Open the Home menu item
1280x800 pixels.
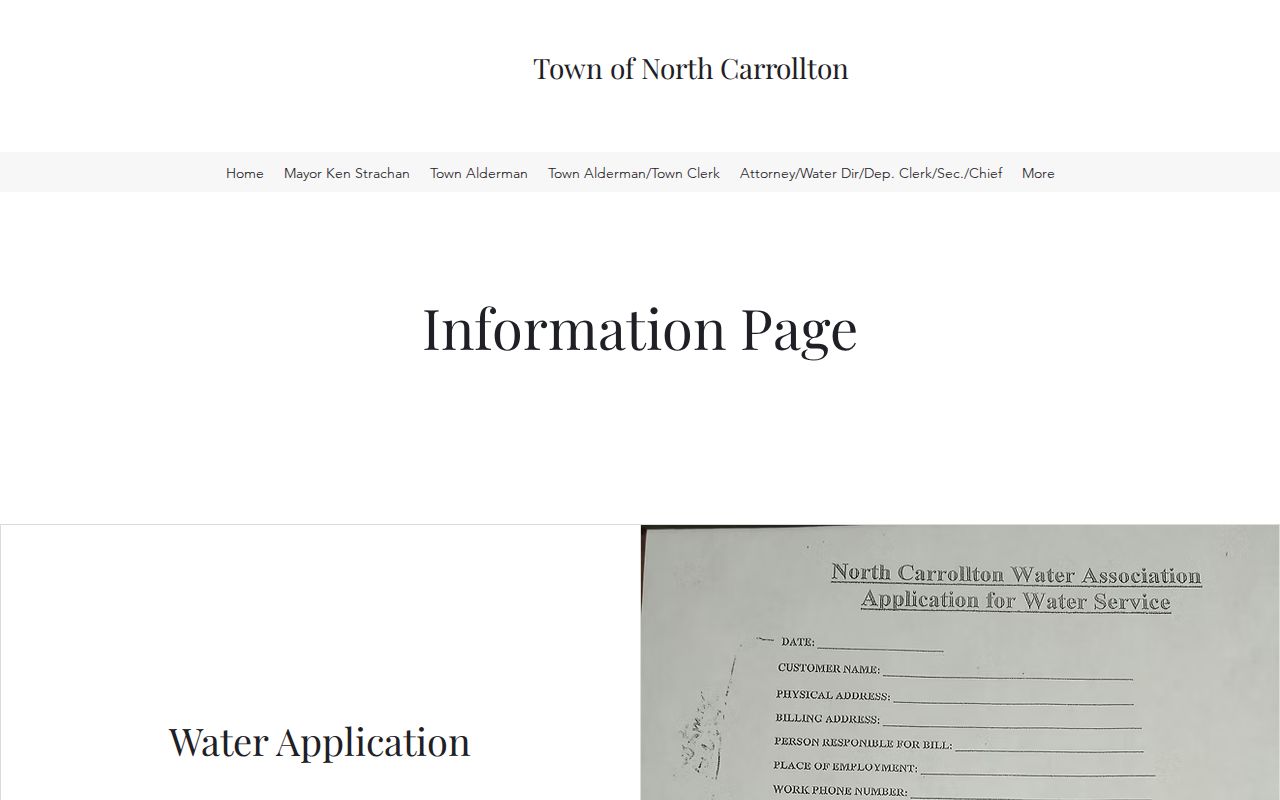tap(245, 173)
